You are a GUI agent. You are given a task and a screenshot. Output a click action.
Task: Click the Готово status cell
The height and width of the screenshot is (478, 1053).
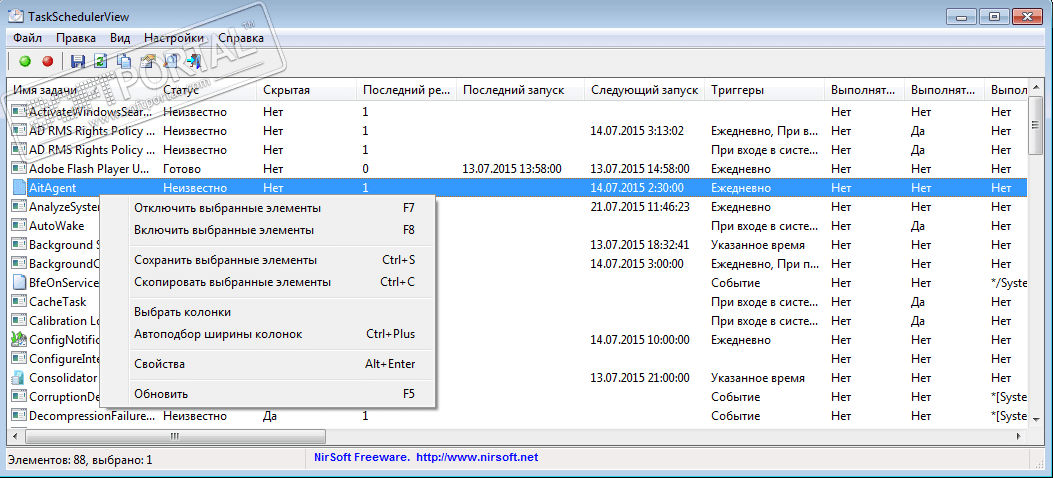pyautogui.click(x=181, y=169)
